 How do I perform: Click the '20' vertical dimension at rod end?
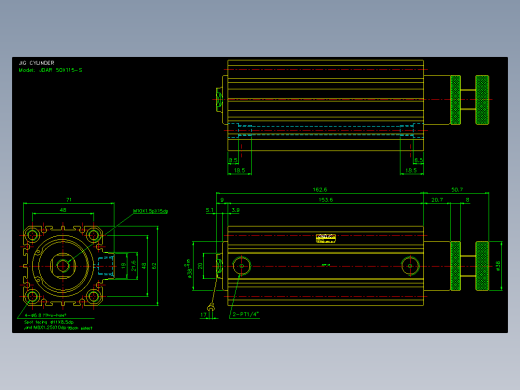(200, 266)
